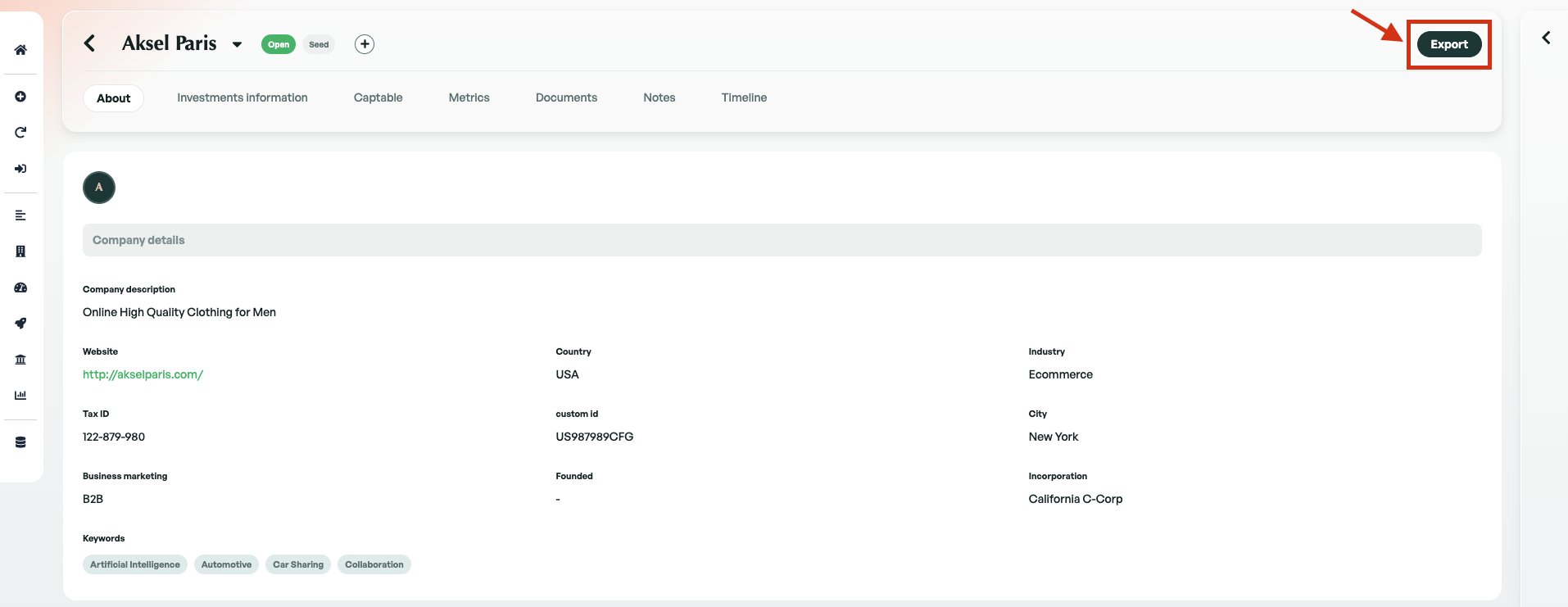This screenshot has width=1568, height=607.
Task: Open the bank institution sidebar icon
Action: pyautogui.click(x=20, y=360)
